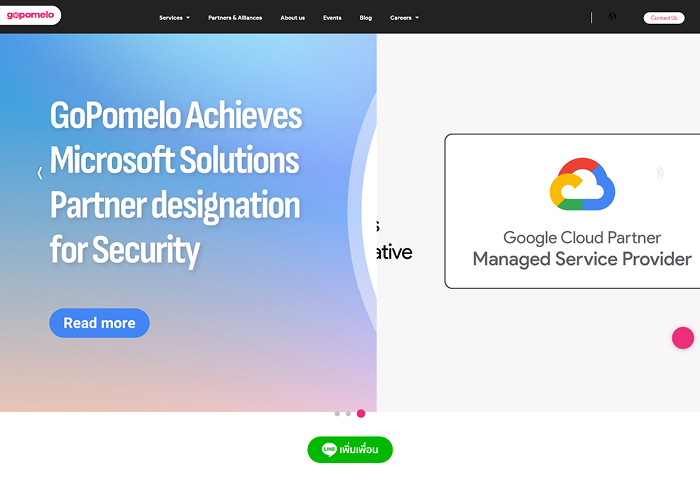Viewport: 700px width, 500px height.
Task: Expand the Careers dropdown menu
Action: [x=404, y=18]
